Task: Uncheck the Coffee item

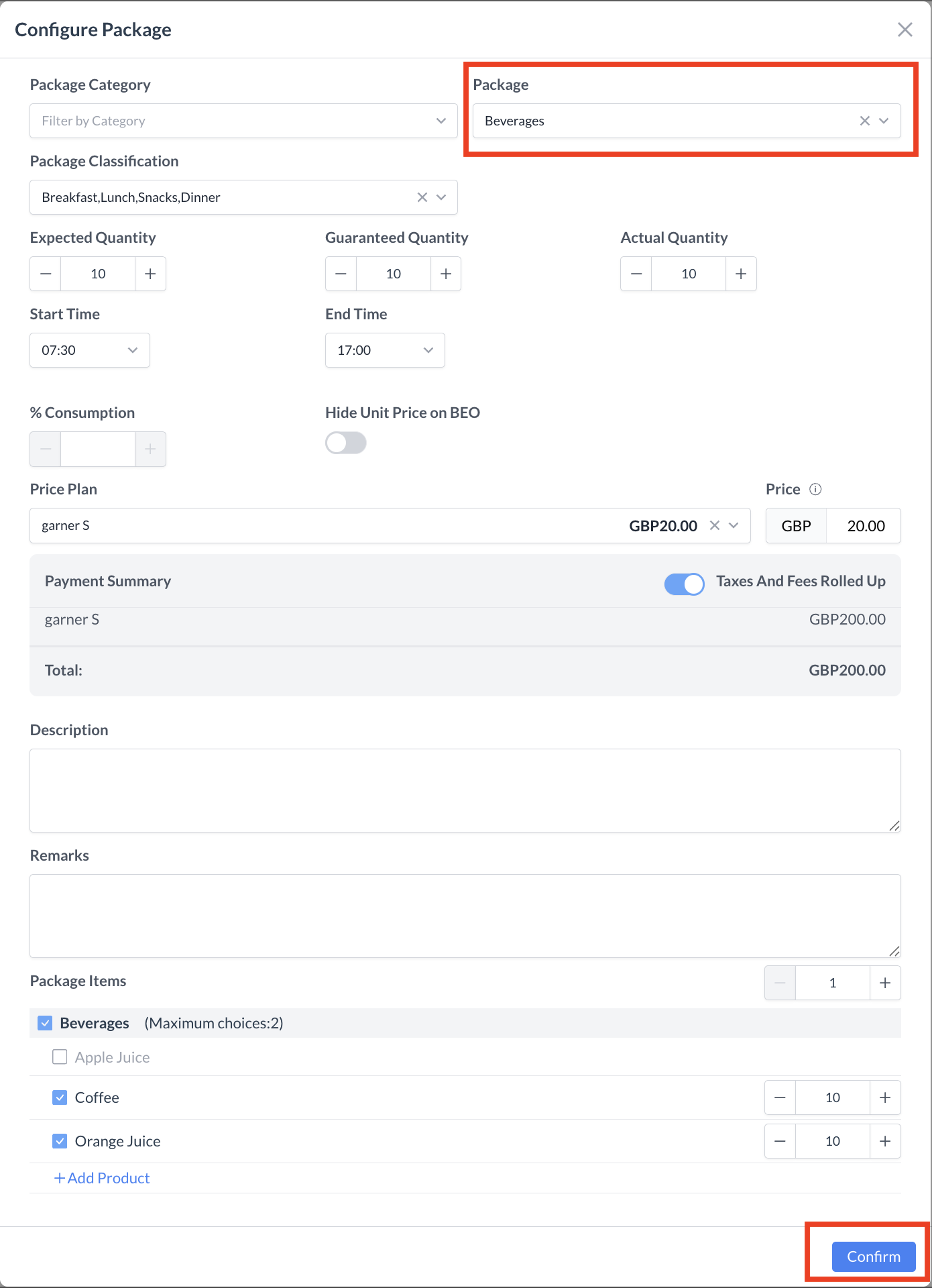Action: click(x=60, y=1097)
